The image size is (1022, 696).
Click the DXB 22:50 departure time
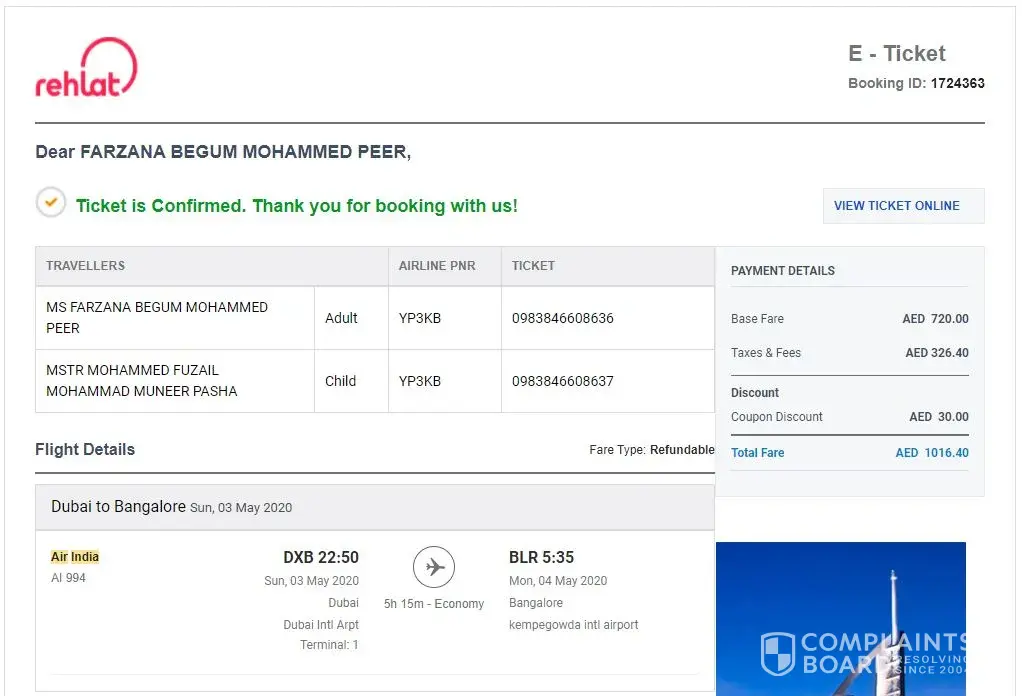[321, 557]
